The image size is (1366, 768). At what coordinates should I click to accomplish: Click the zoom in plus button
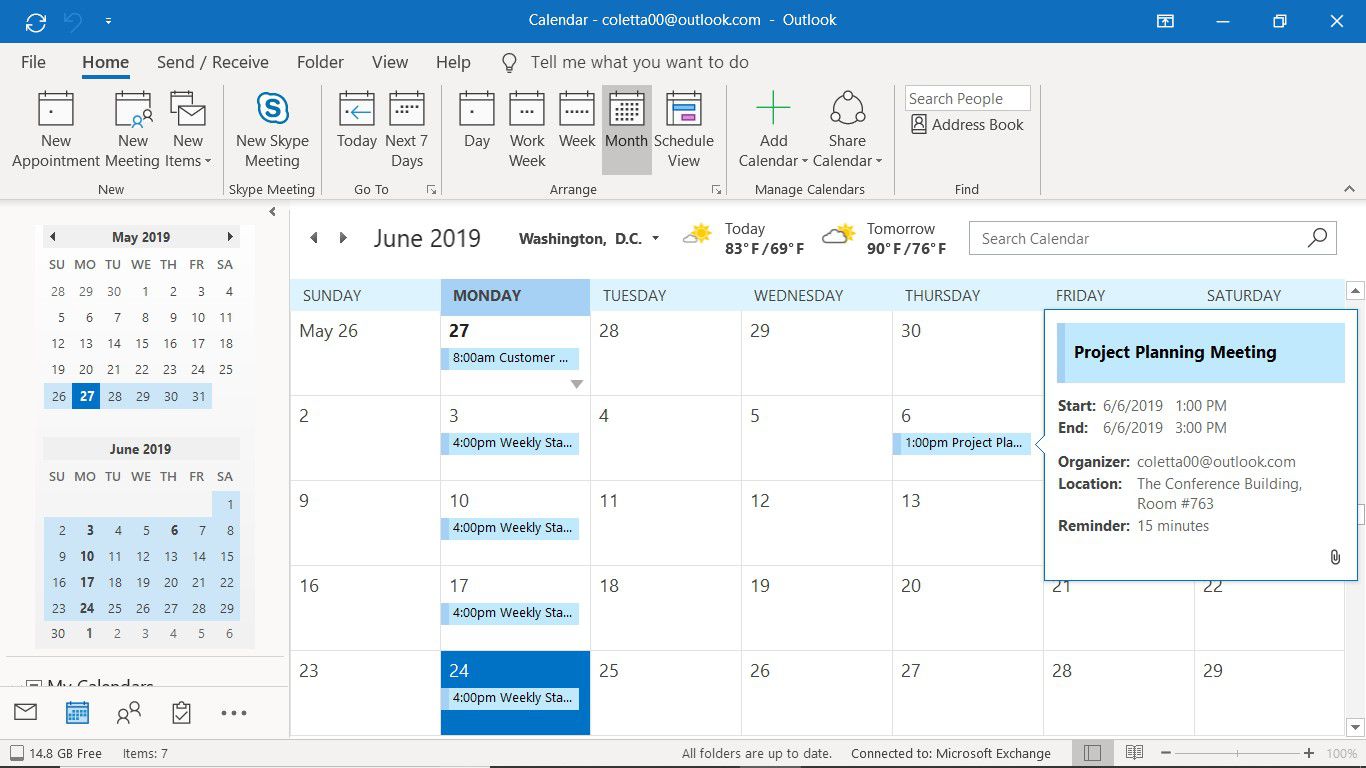click(x=1309, y=753)
